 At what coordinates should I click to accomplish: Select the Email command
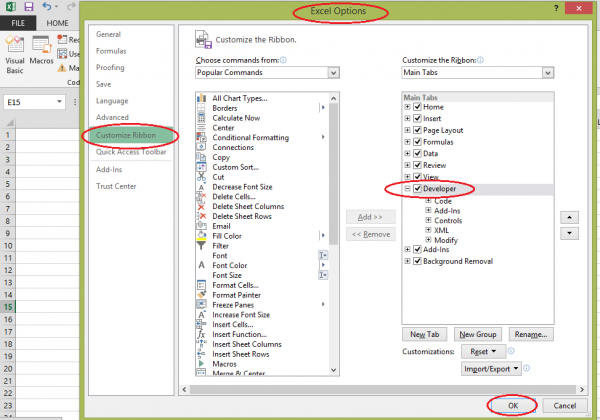click(x=221, y=226)
